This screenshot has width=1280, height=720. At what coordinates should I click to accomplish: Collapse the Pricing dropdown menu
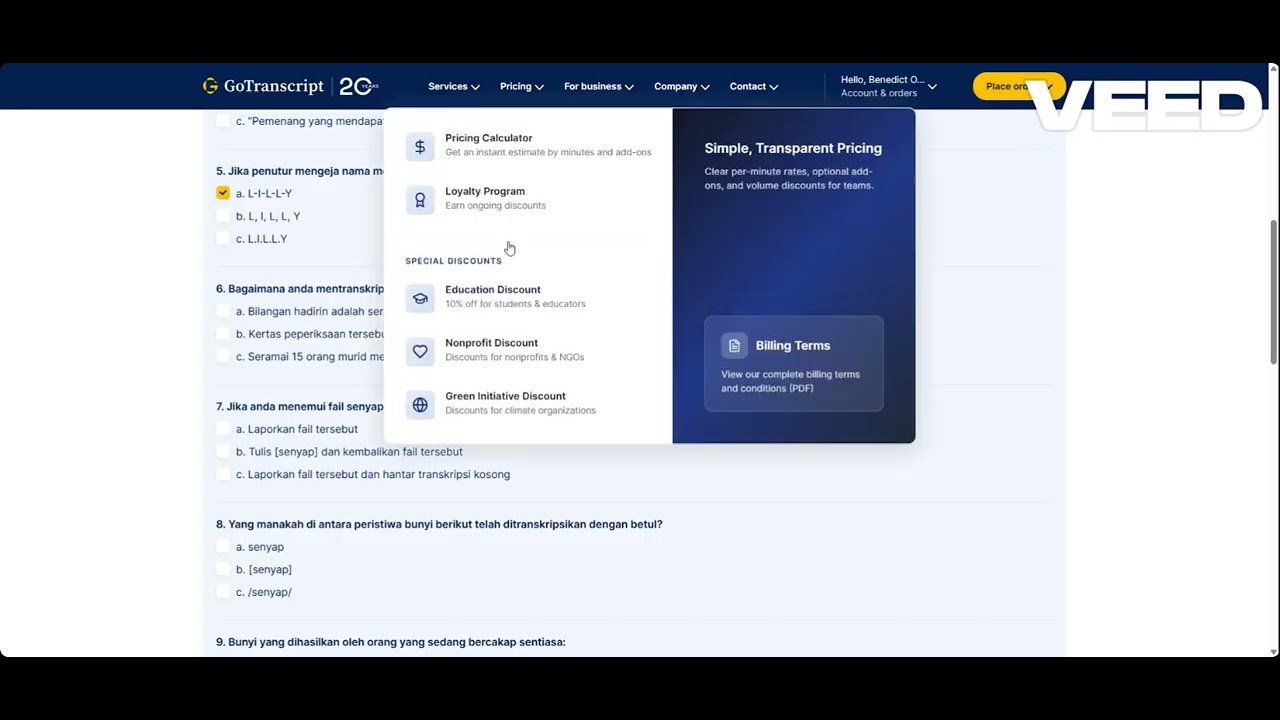[522, 87]
